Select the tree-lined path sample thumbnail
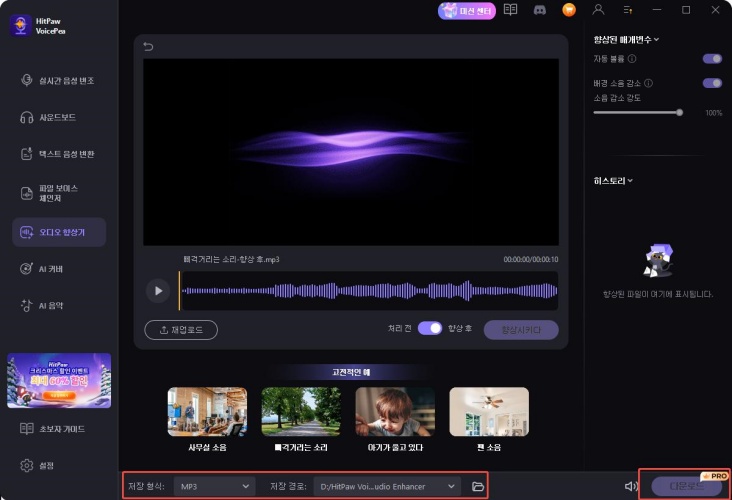This screenshot has height=500, width=732. pyautogui.click(x=301, y=411)
